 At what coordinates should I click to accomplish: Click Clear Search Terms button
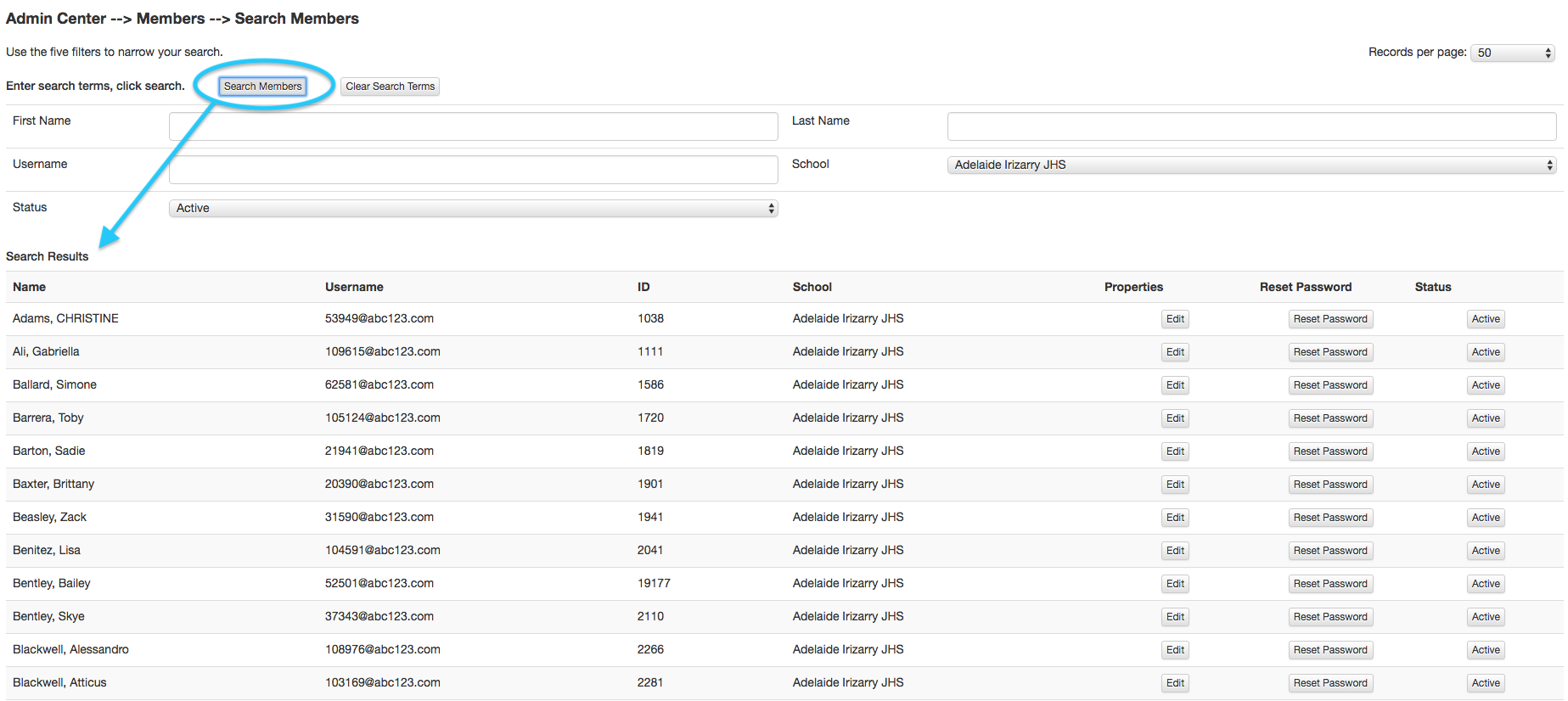pyautogui.click(x=390, y=87)
